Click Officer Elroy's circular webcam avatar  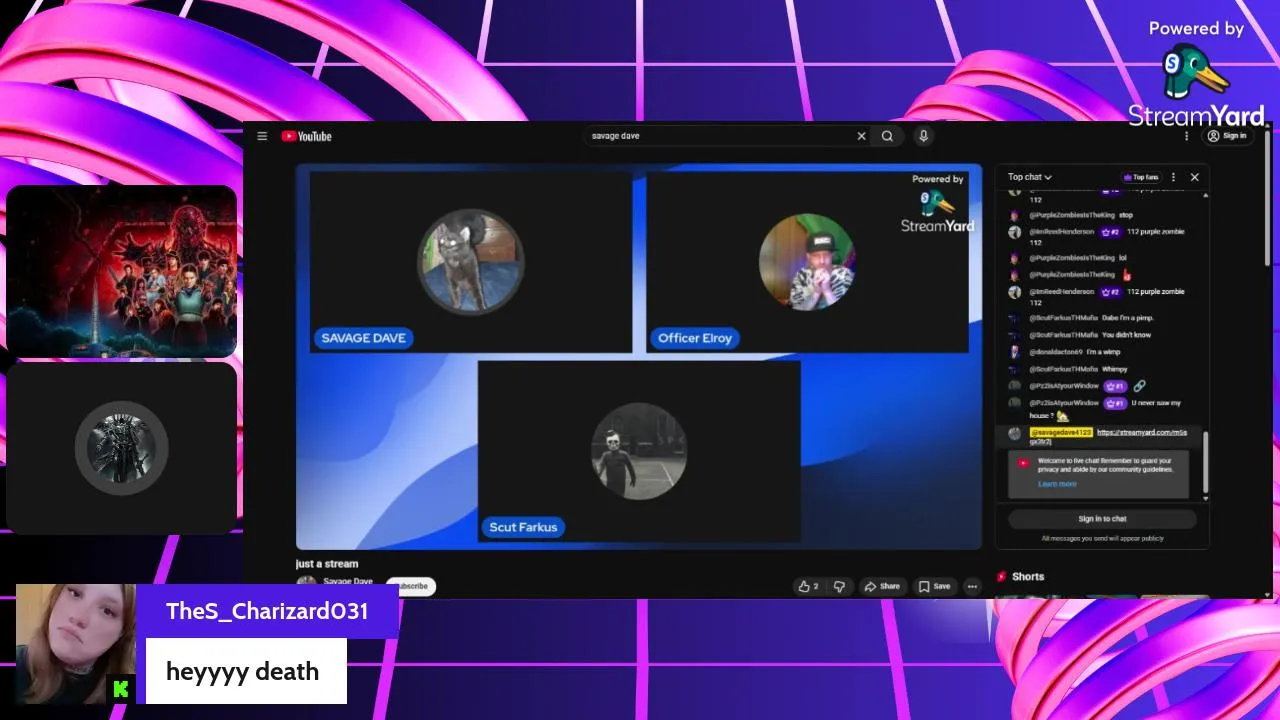point(807,262)
